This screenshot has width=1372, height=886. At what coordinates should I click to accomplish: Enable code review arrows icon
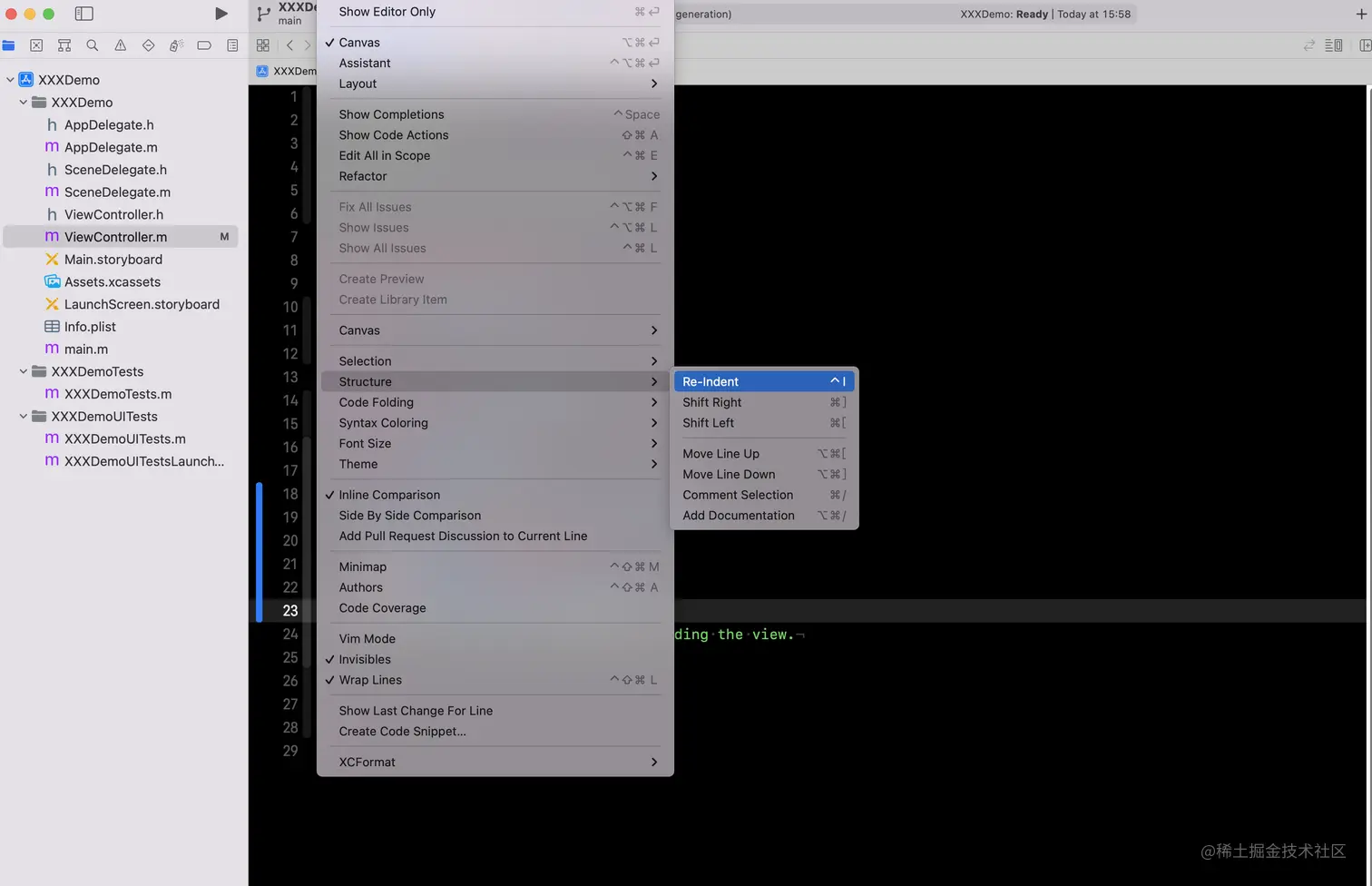coord(1308,45)
